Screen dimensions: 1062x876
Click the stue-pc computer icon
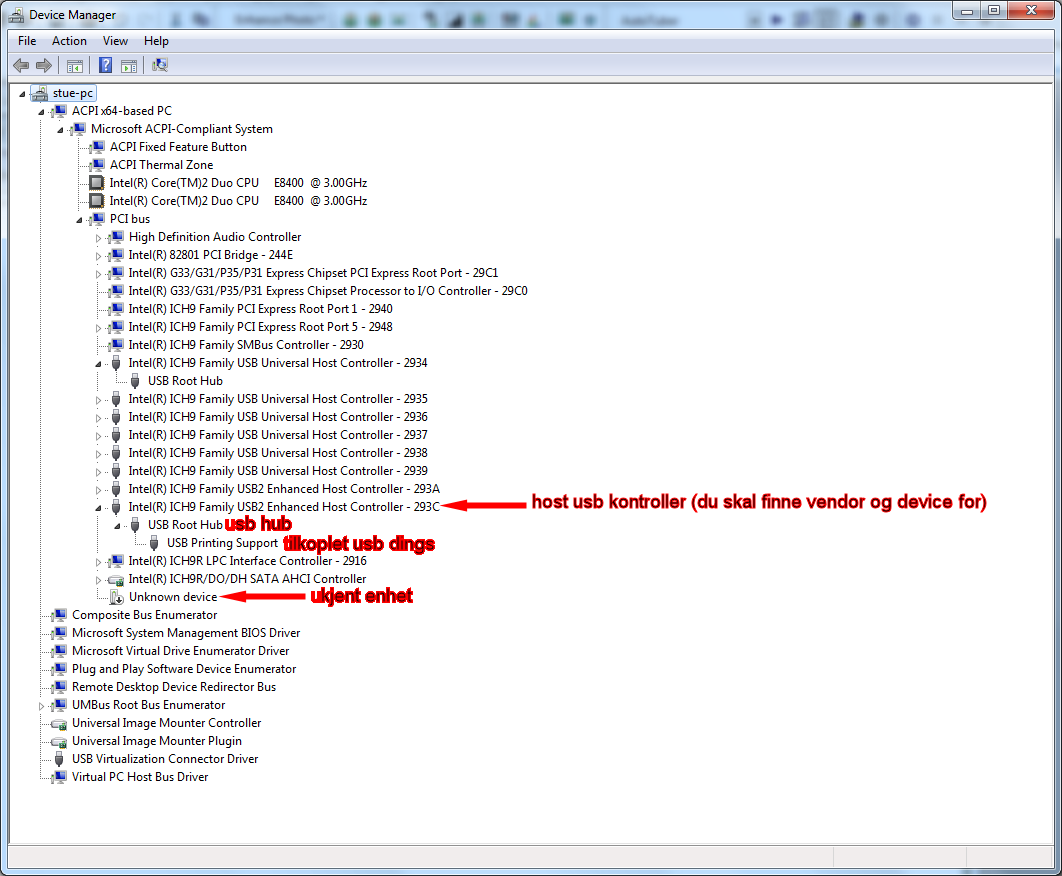point(40,93)
